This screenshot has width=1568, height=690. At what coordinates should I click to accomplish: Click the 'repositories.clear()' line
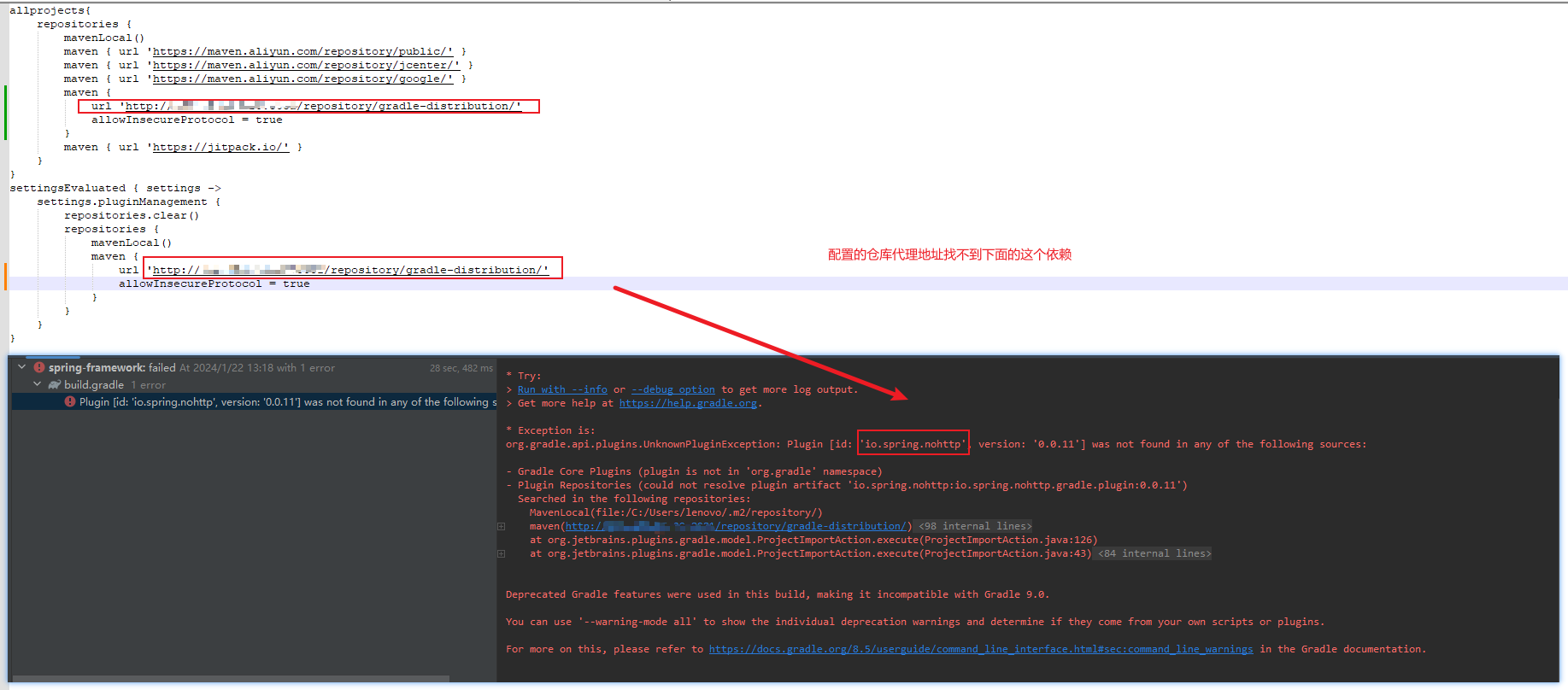click(132, 215)
